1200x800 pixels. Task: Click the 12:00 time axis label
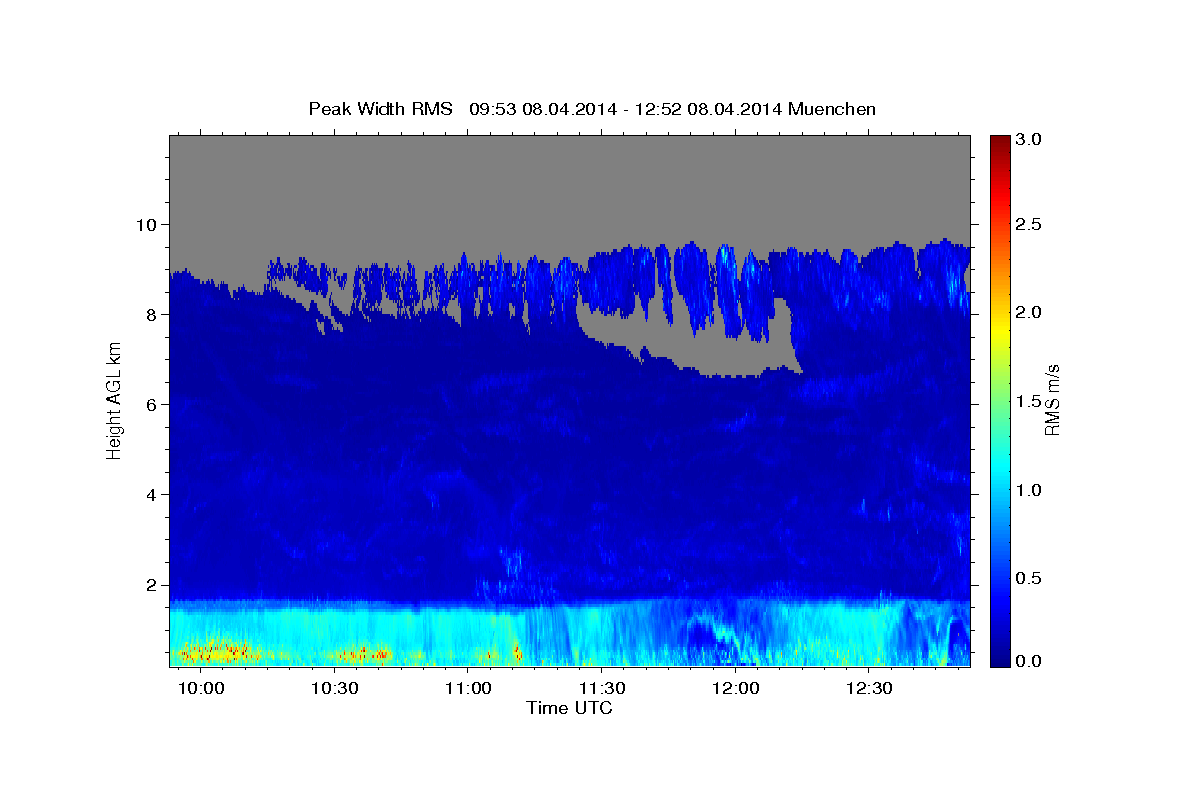tap(736, 689)
